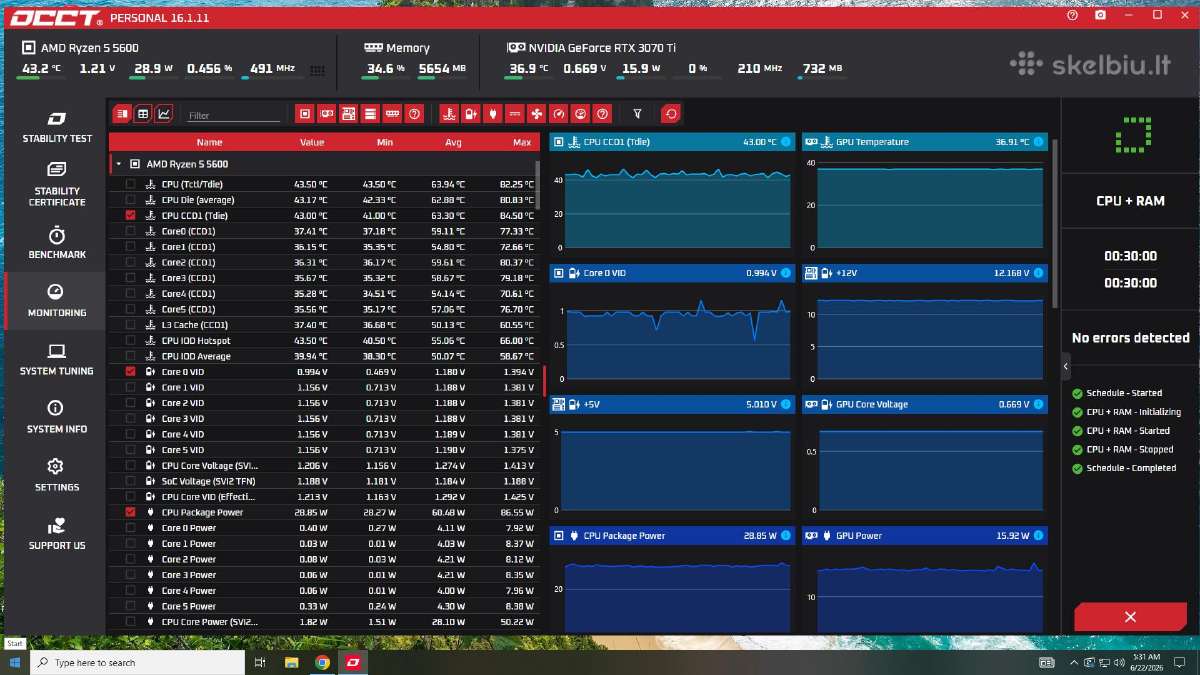
Task: Toggle the storage hardware filter icon
Action: coord(370,114)
